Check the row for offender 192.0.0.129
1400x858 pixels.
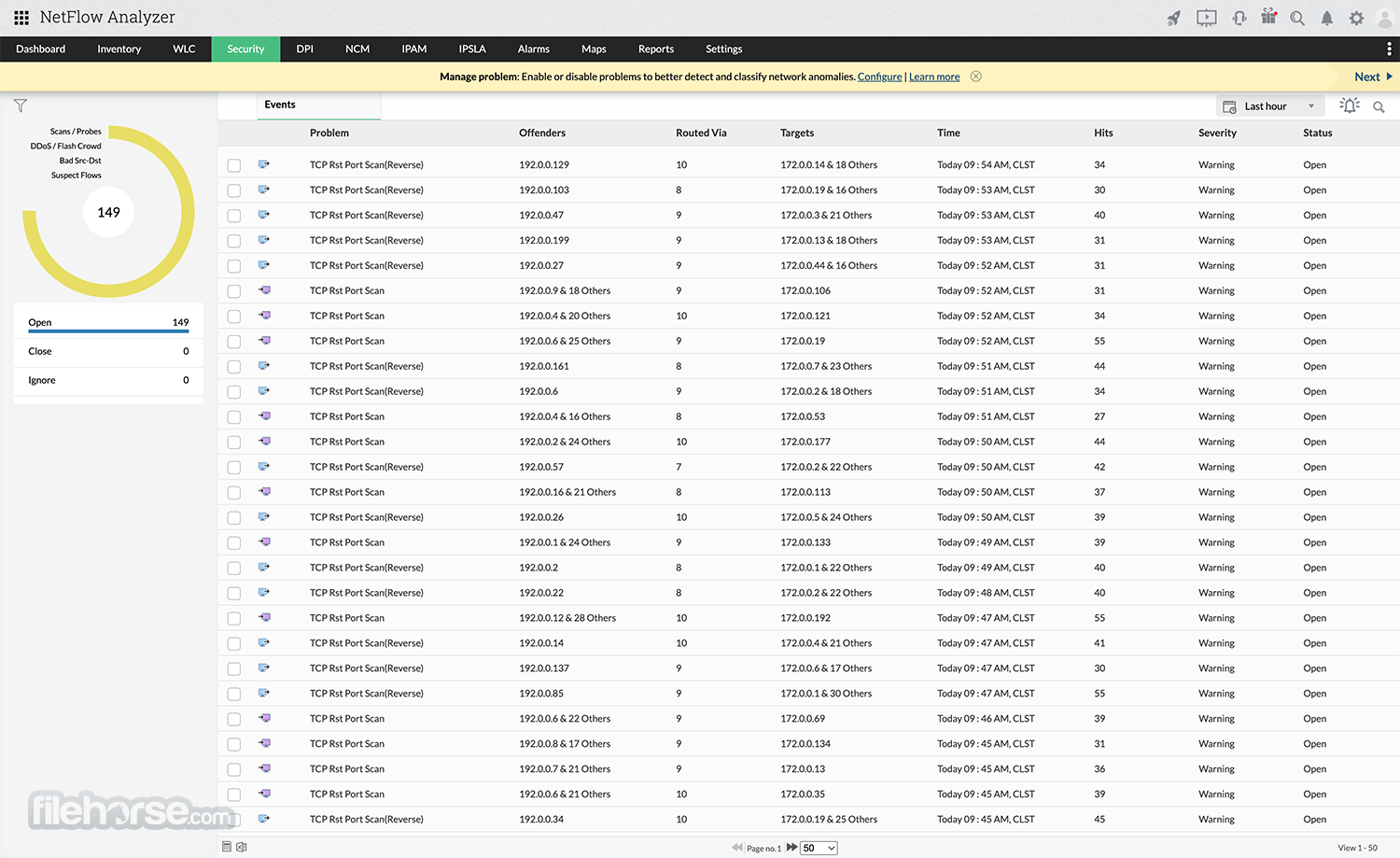(234, 165)
